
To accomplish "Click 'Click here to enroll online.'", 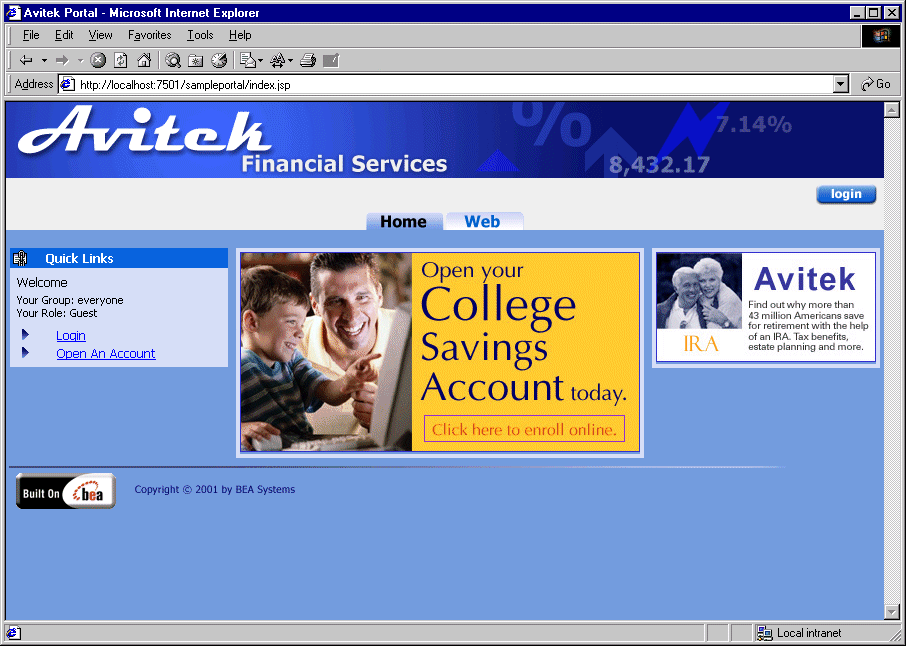I will (x=524, y=429).
